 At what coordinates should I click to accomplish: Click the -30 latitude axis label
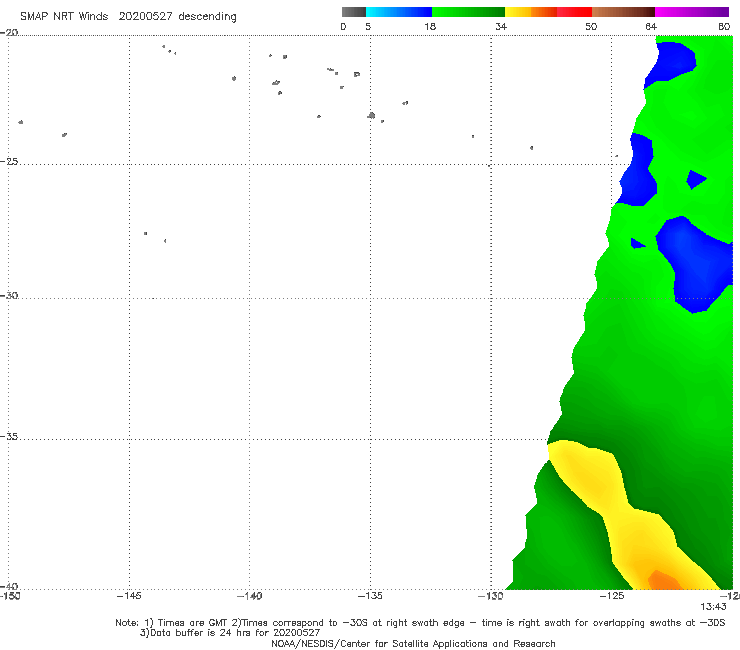point(9,296)
